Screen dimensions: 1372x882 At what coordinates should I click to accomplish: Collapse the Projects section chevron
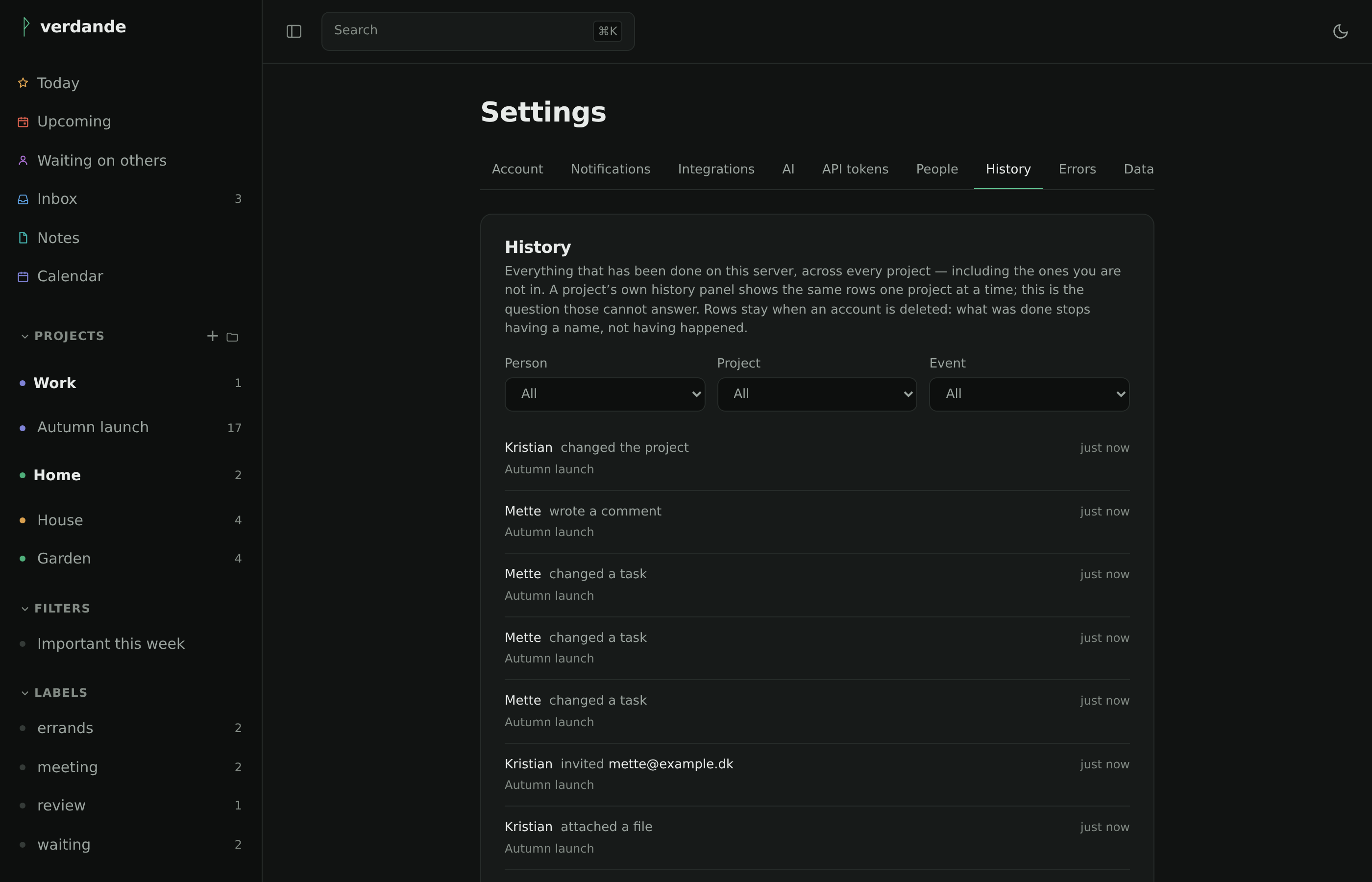point(24,336)
